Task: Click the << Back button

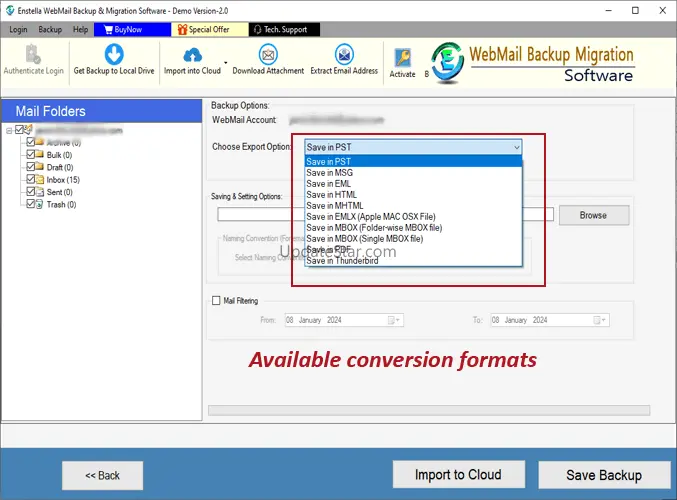Action: point(102,475)
